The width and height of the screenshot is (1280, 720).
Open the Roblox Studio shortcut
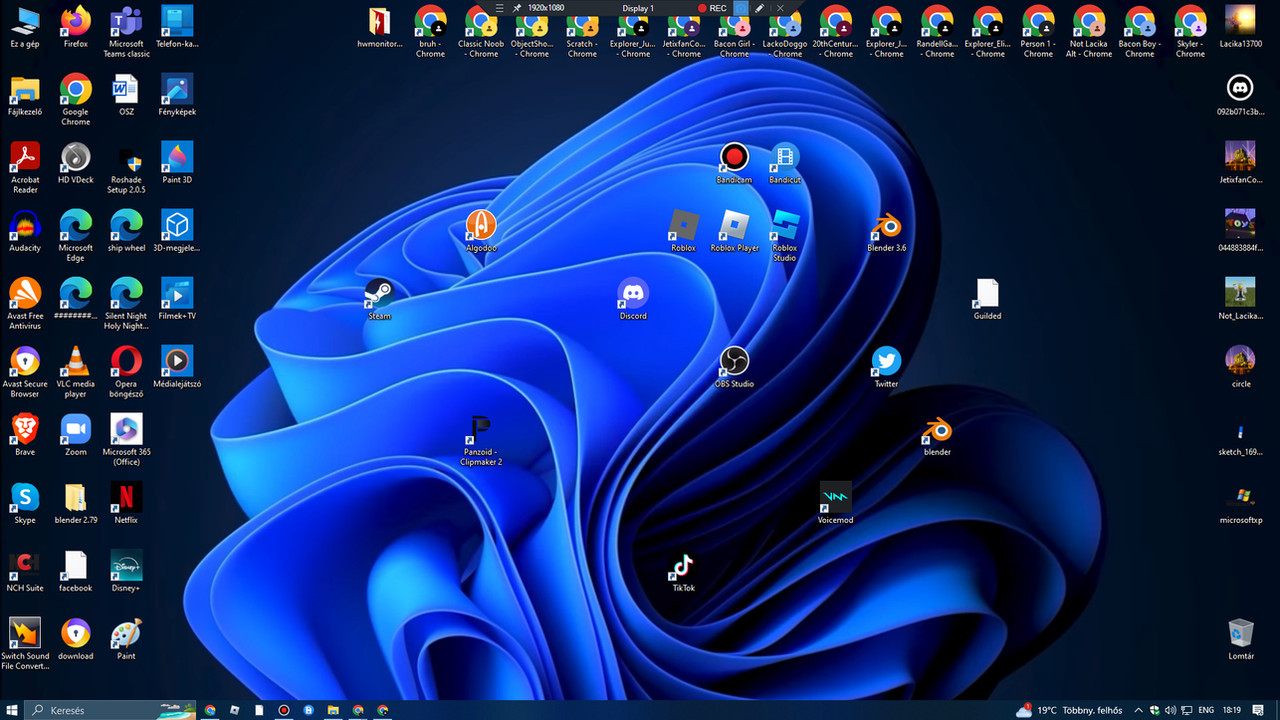click(785, 235)
